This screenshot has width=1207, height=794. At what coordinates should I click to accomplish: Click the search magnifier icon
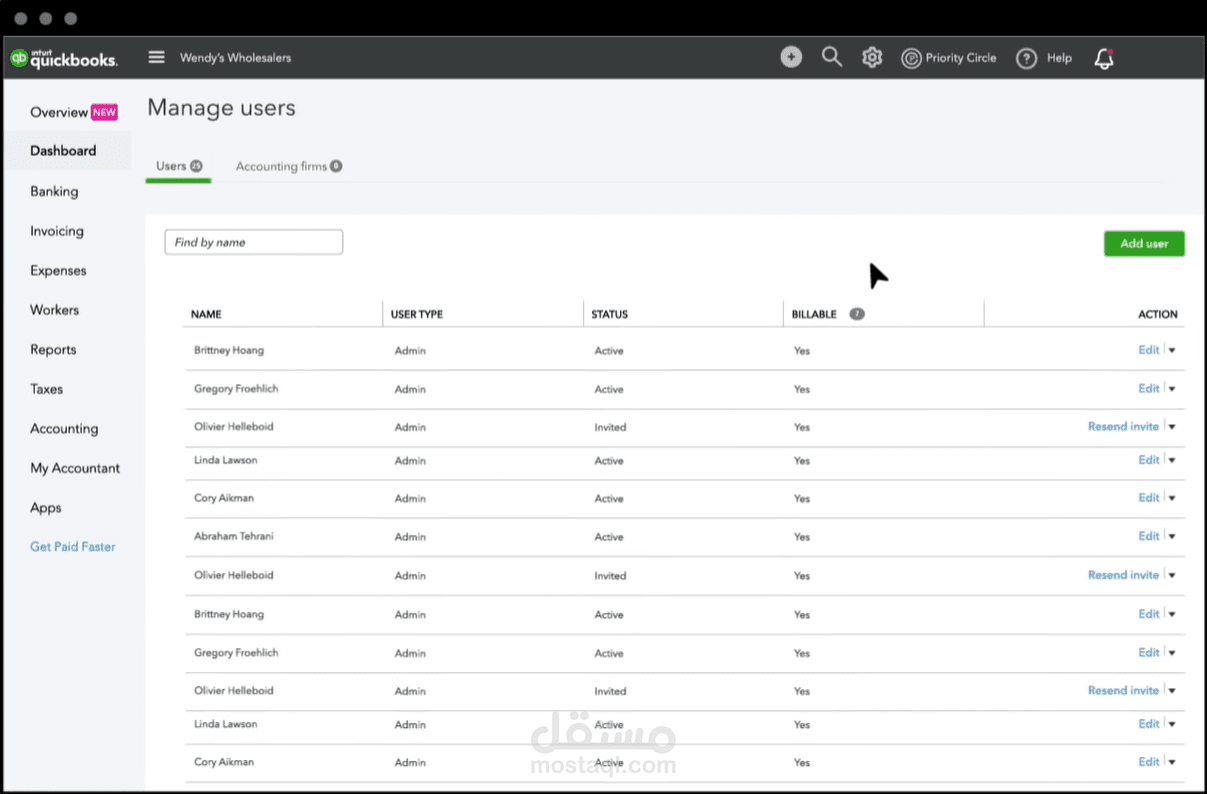pos(831,57)
